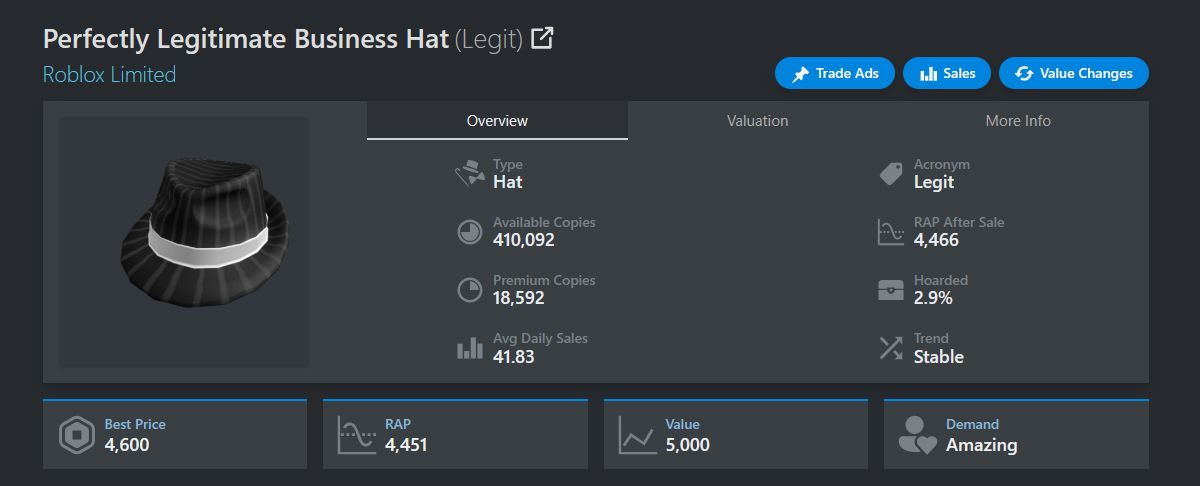Click the Available Copies pie icon

tap(469, 232)
